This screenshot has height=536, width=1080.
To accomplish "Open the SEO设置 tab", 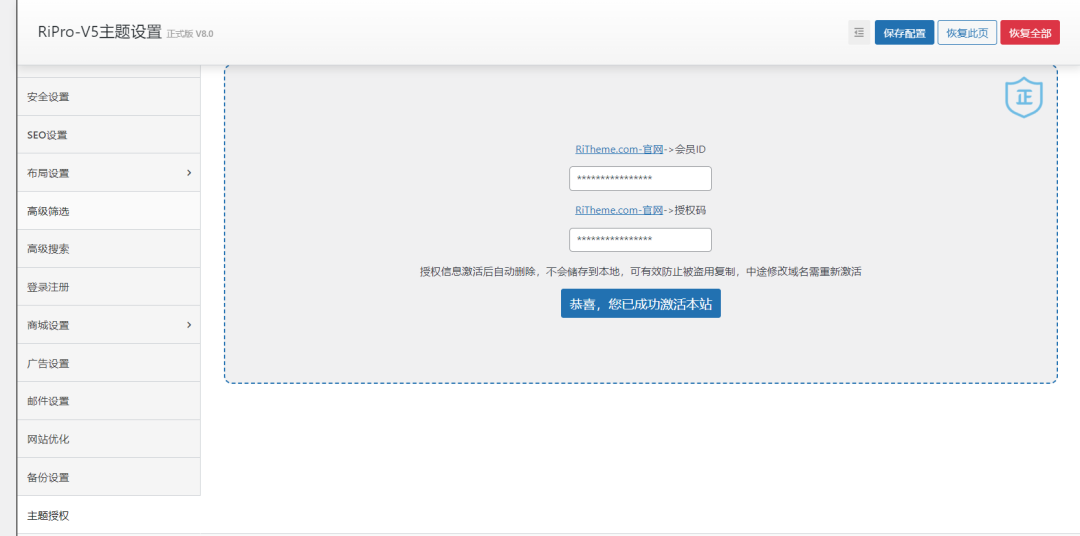I will point(47,135).
